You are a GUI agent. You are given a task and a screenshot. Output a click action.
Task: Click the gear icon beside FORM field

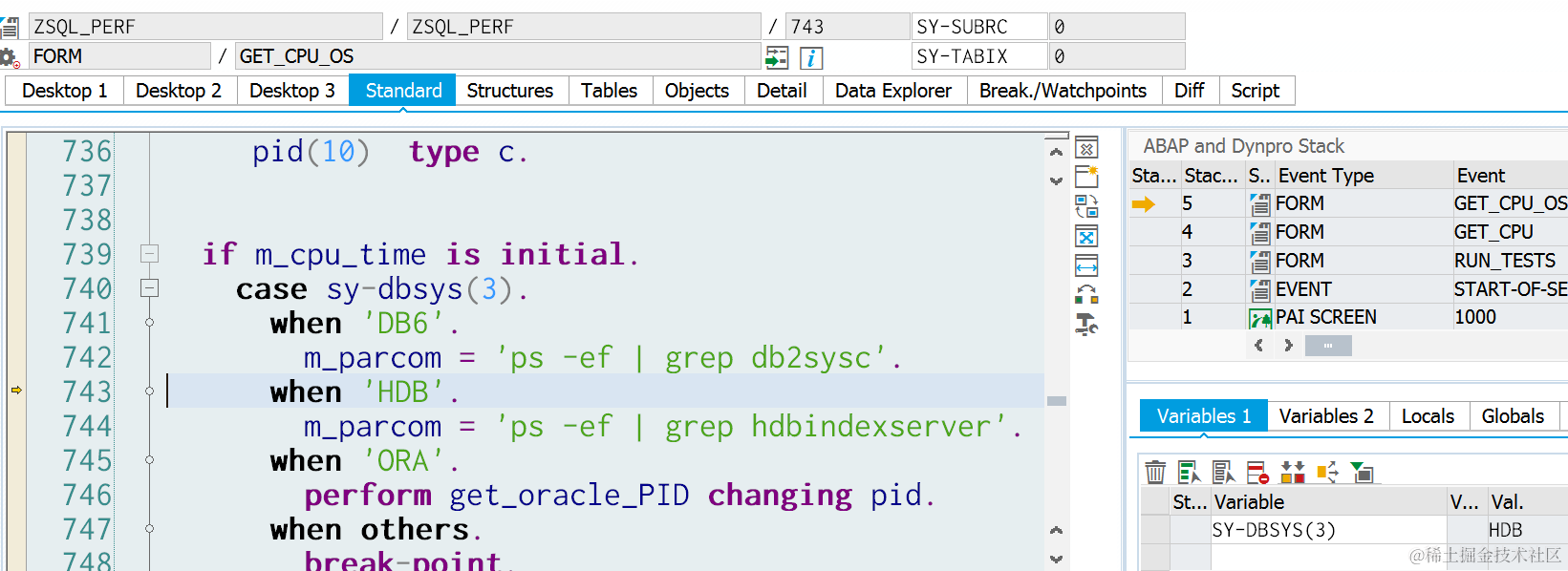click(10, 57)
